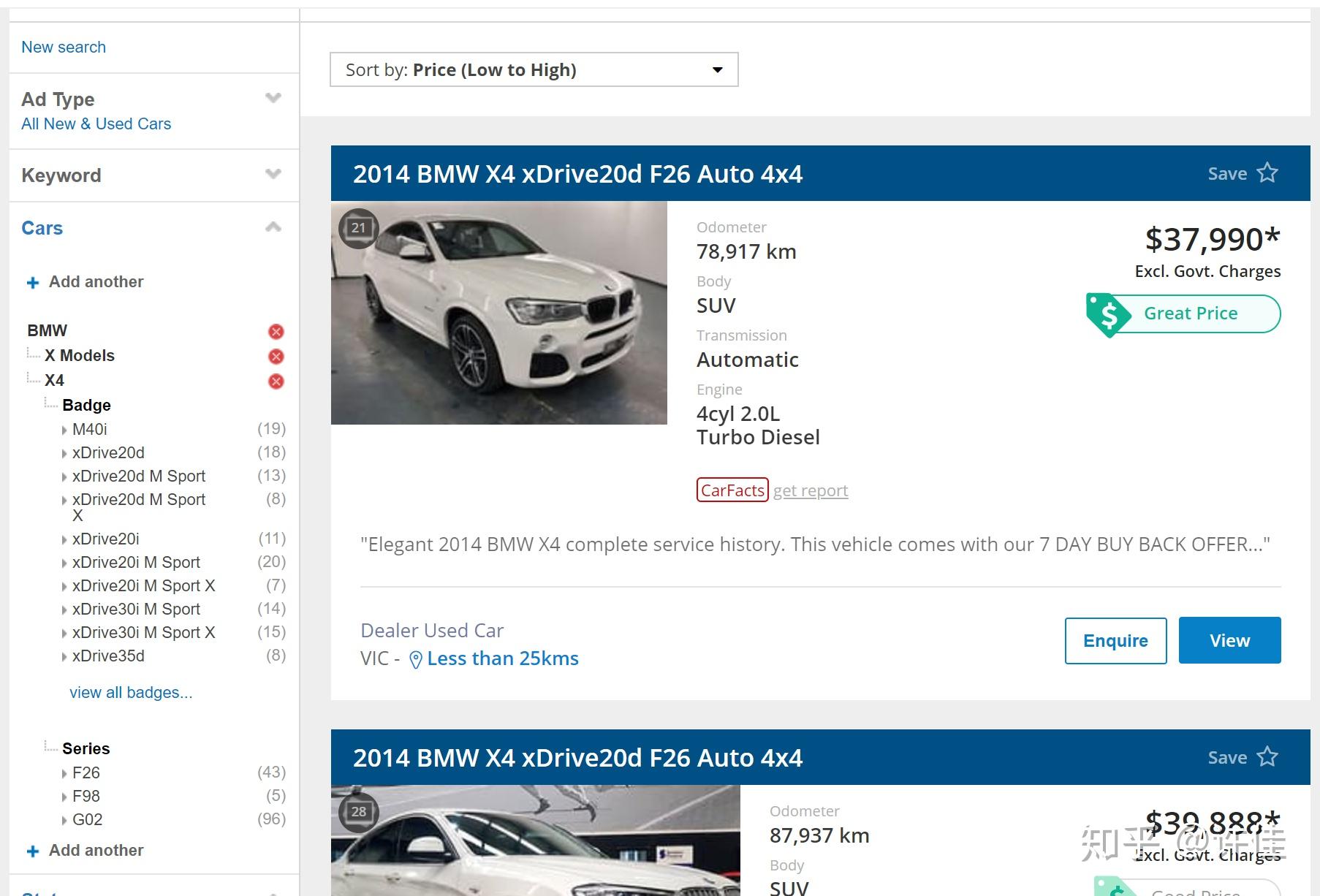Select xDrive20d M Sport badge (13)
The image size is (1320, 896).
[x=139, y=477]
